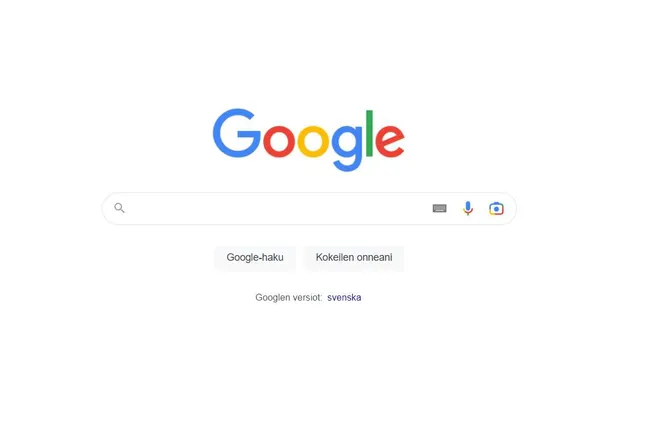Focus the empty Google search field
Image resolution: width=650 pixels, height=427 pixels.
276,208
